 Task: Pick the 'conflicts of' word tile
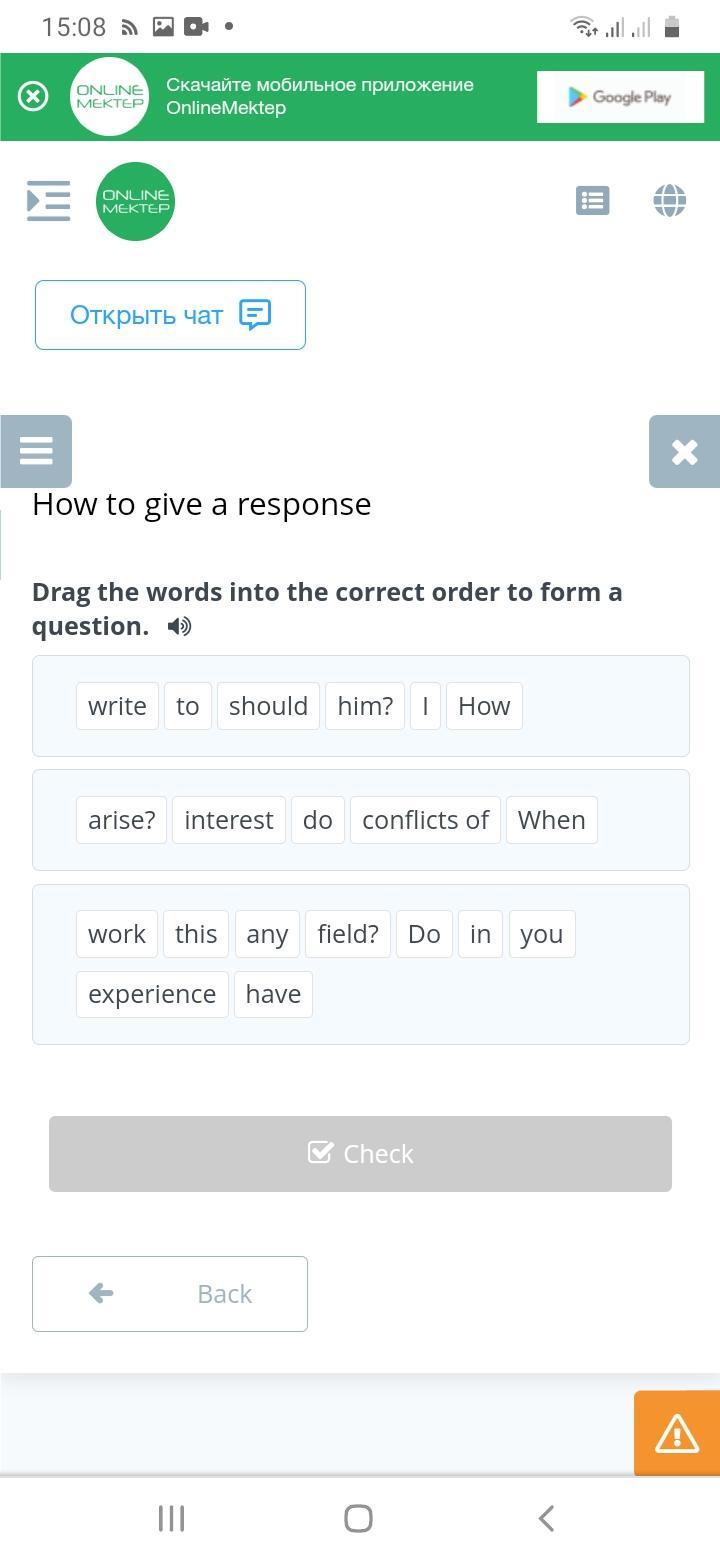click(425, 820)
